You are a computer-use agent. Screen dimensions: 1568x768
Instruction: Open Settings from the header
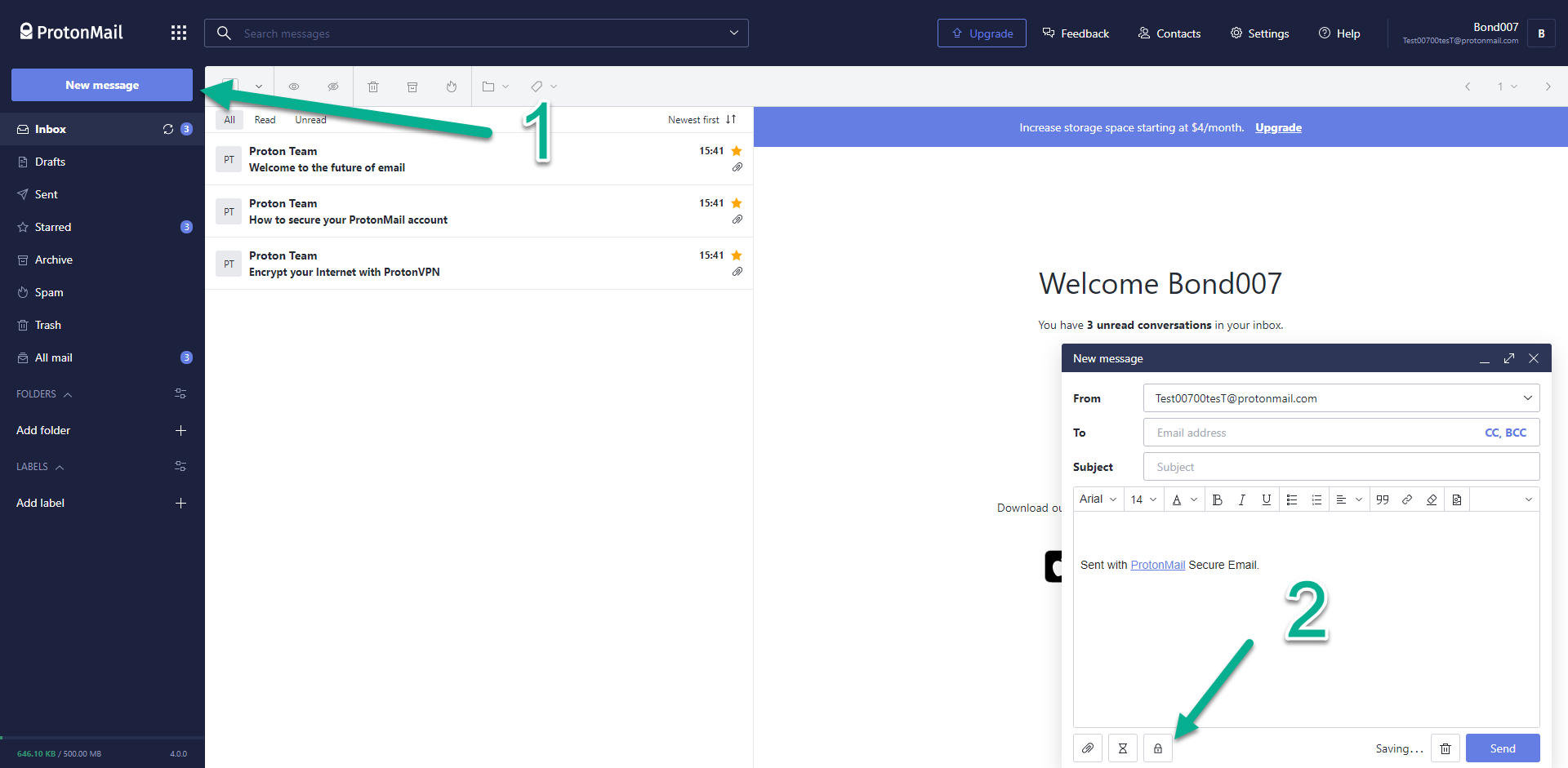pos(1259,33)
